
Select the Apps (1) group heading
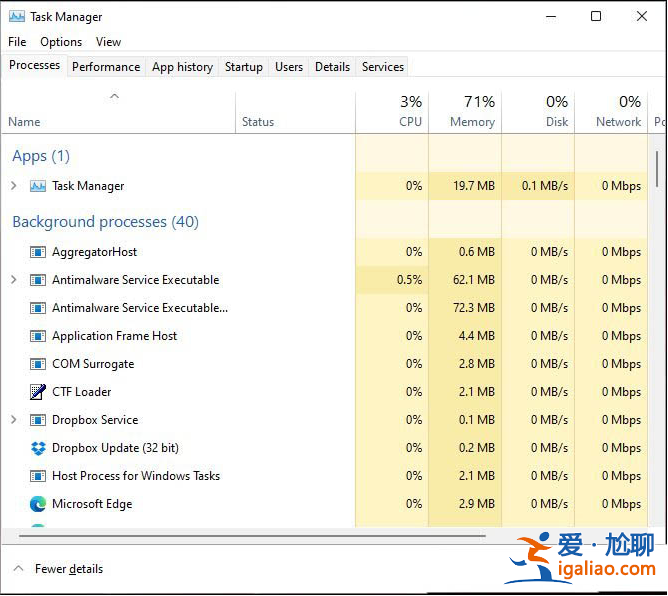[41, 156]
